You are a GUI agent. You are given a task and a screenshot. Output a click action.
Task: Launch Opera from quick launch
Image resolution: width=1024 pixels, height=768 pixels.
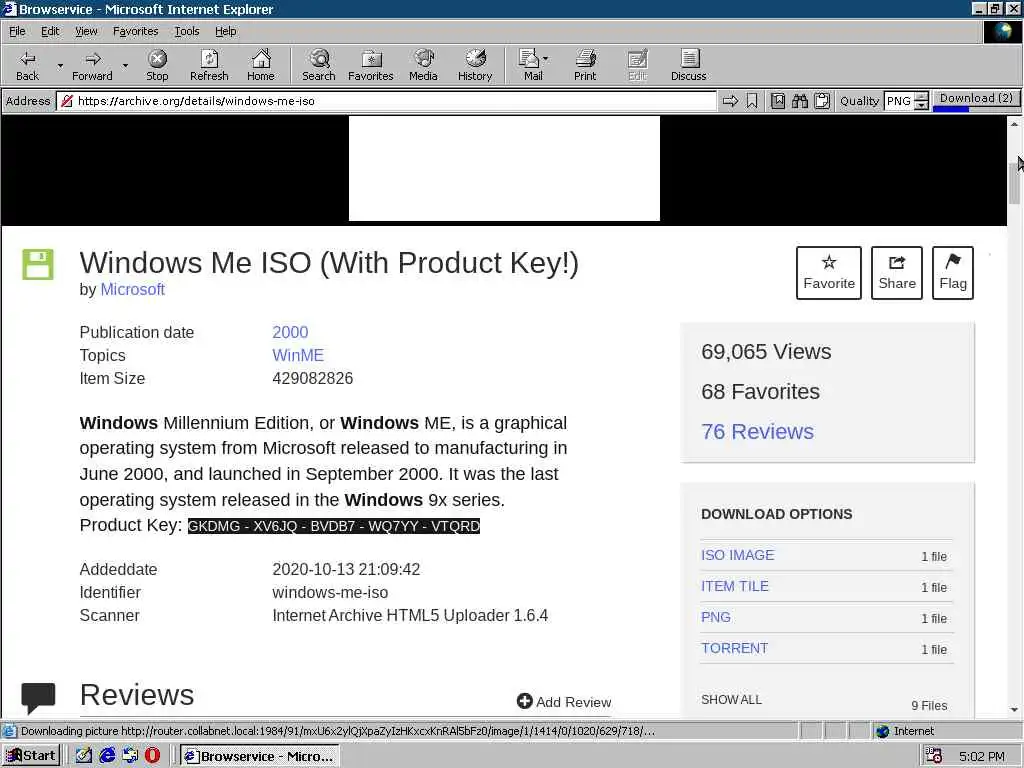pyautogui.click(x=152, y=756)
